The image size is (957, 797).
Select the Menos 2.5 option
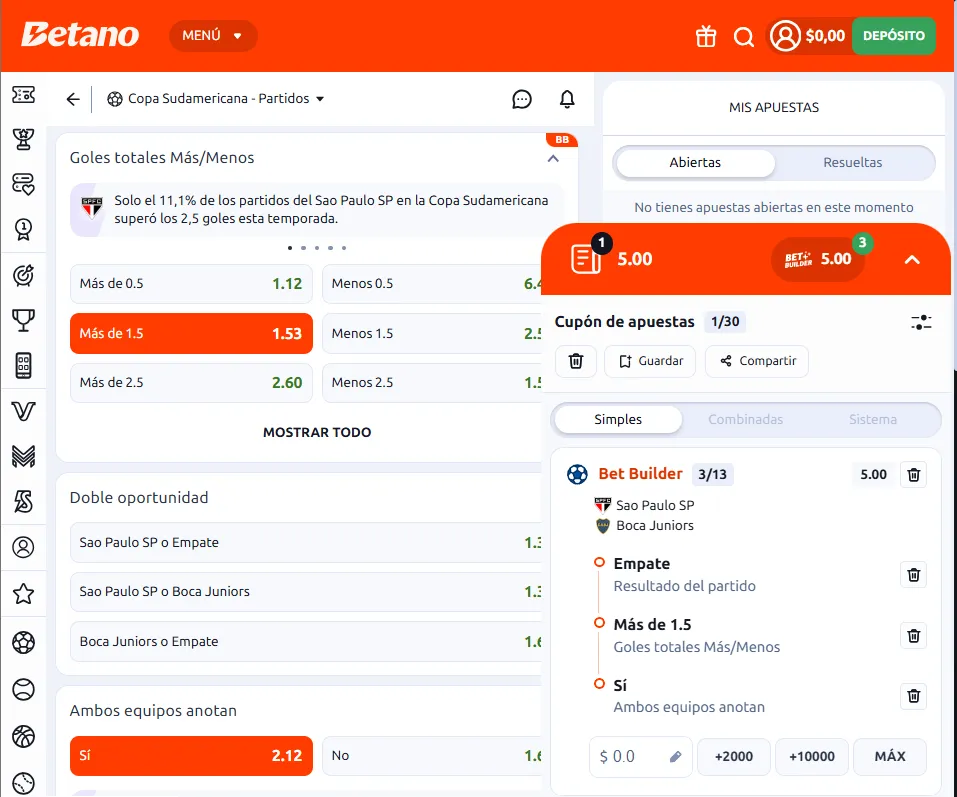click(x=432, y=383)
